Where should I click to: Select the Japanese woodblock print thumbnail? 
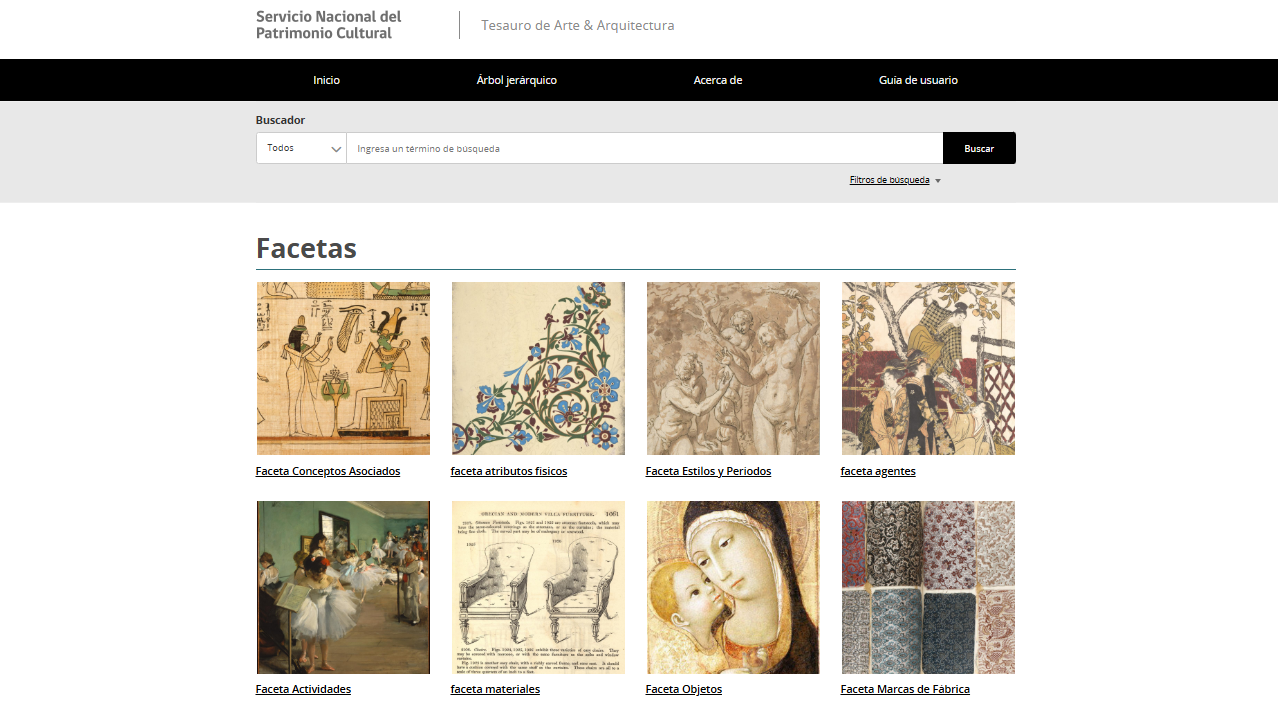pyautogui.click(x=928, y=368)
